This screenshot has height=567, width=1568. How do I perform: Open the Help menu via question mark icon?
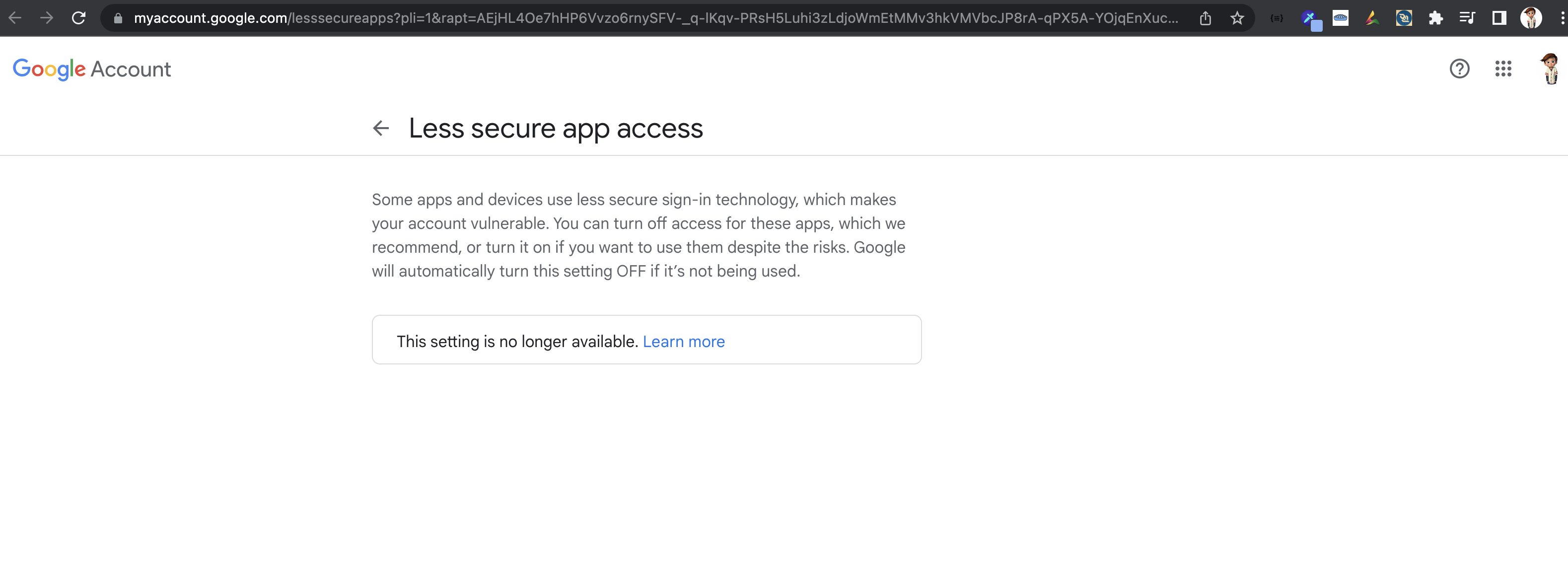click(1460, 69)
